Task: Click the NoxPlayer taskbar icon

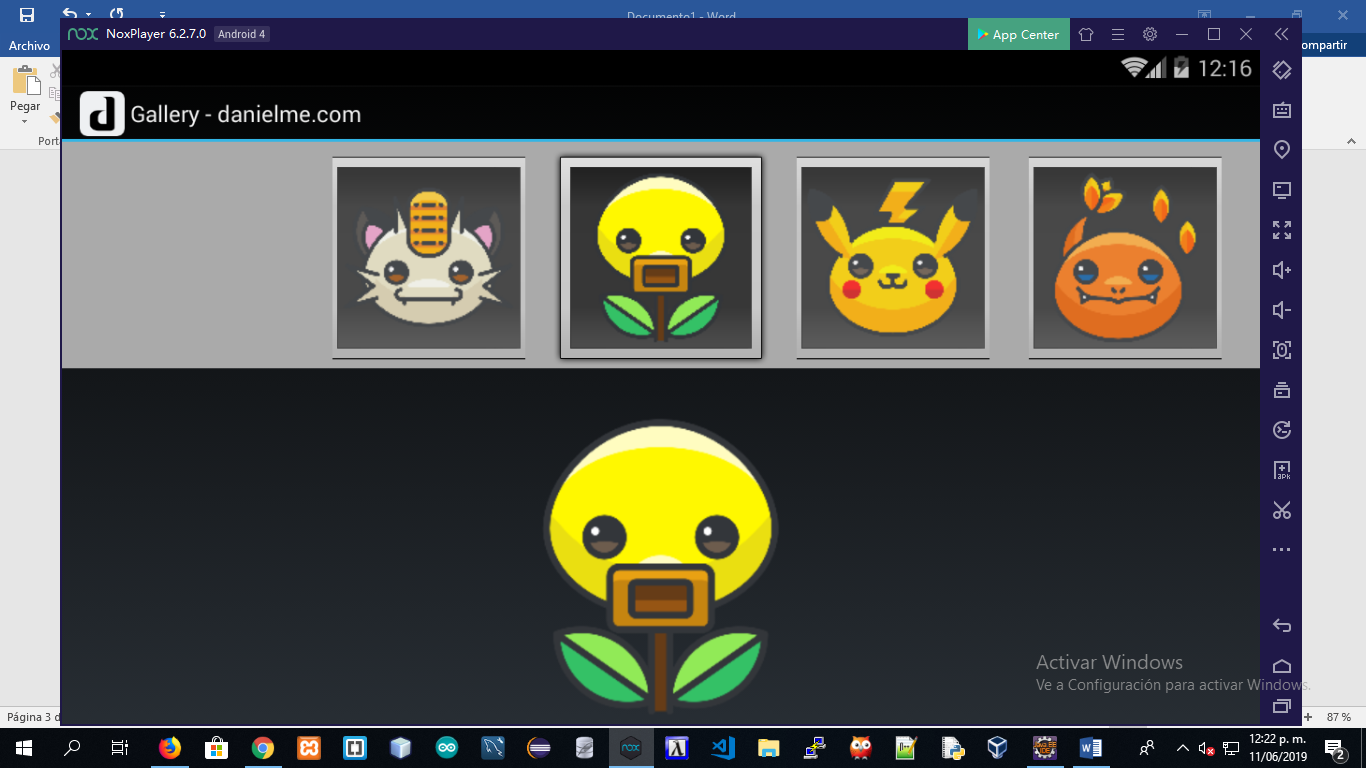Action: click(x=631, y=747)
